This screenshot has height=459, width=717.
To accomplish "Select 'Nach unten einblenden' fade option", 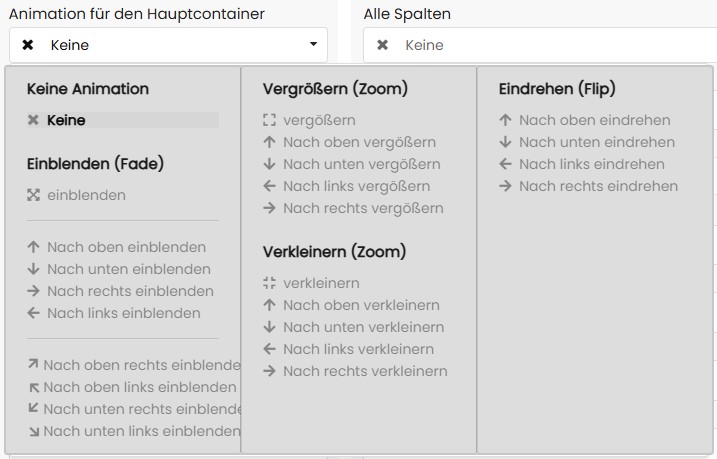I will click(x=128, y=269).
